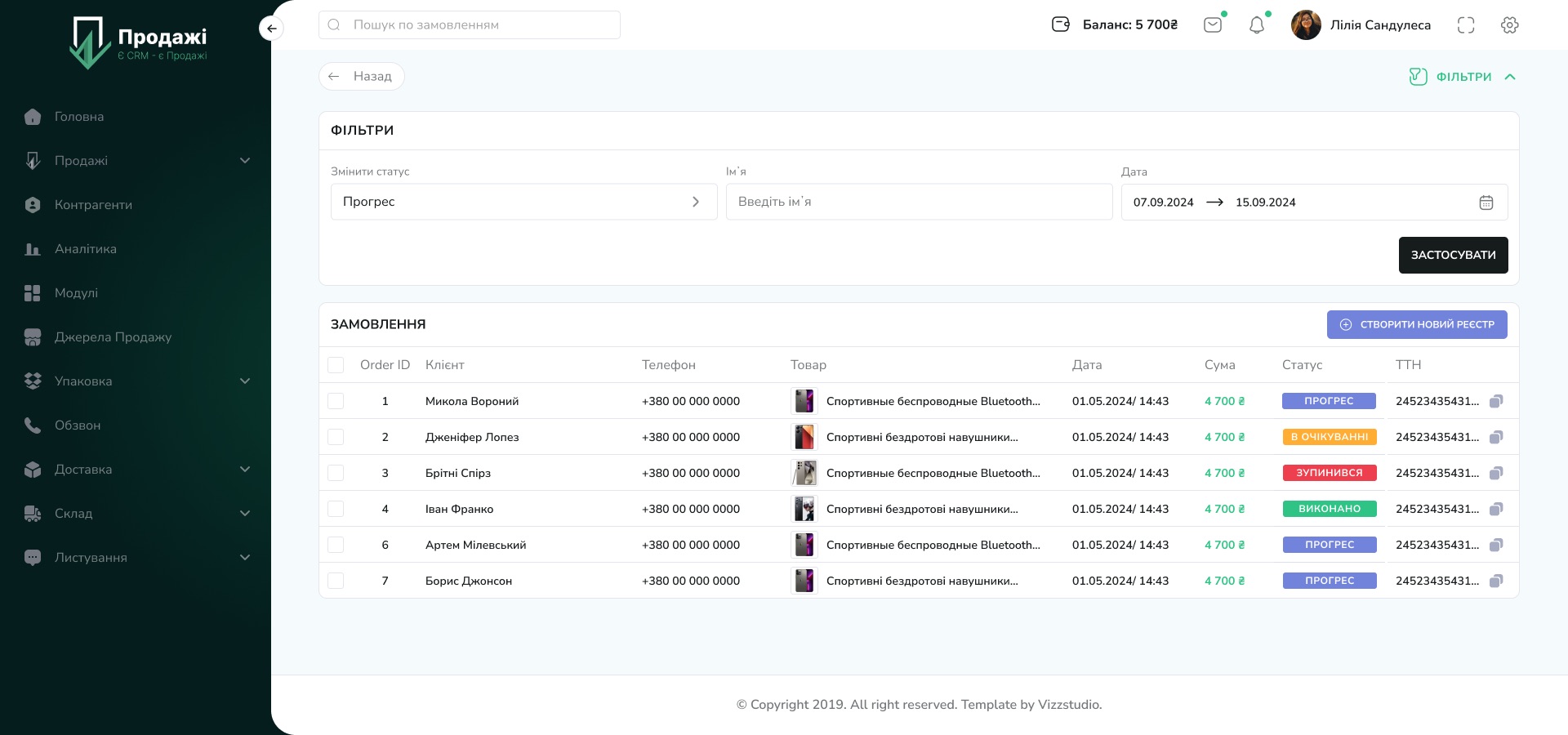
Task: Check order 7 Борис Джонсон
Action: [336, 581]
